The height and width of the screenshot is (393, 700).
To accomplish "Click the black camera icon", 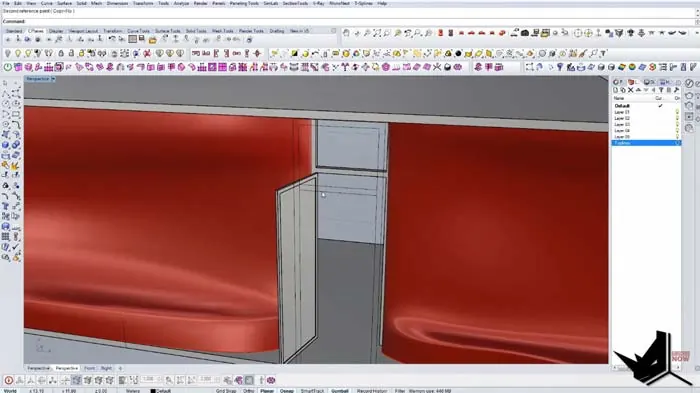I will (x=525, y=33).
